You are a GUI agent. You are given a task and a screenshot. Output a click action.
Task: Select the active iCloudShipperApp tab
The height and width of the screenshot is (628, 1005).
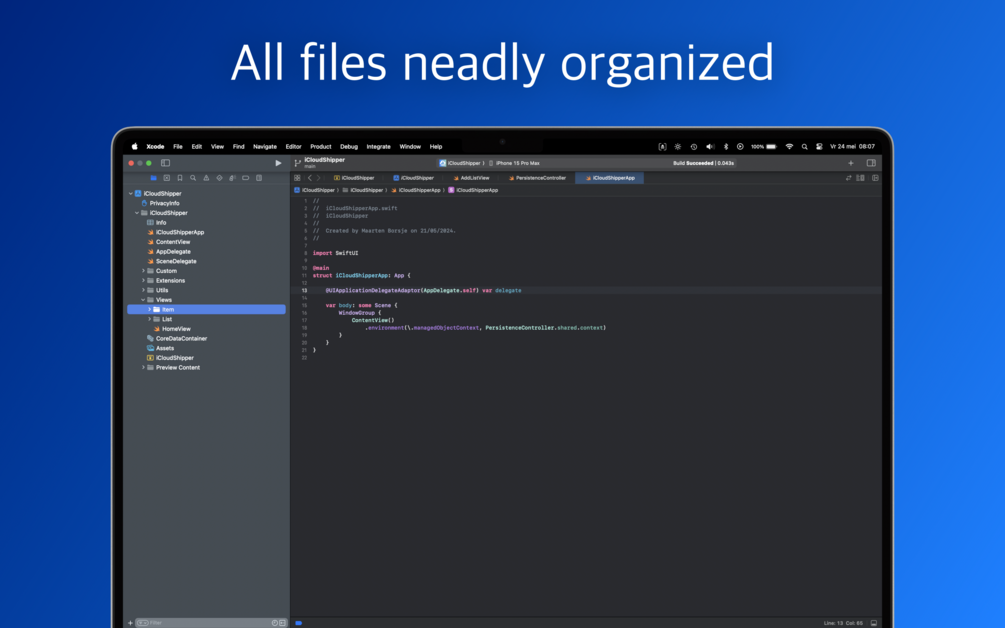coord(610,178)
